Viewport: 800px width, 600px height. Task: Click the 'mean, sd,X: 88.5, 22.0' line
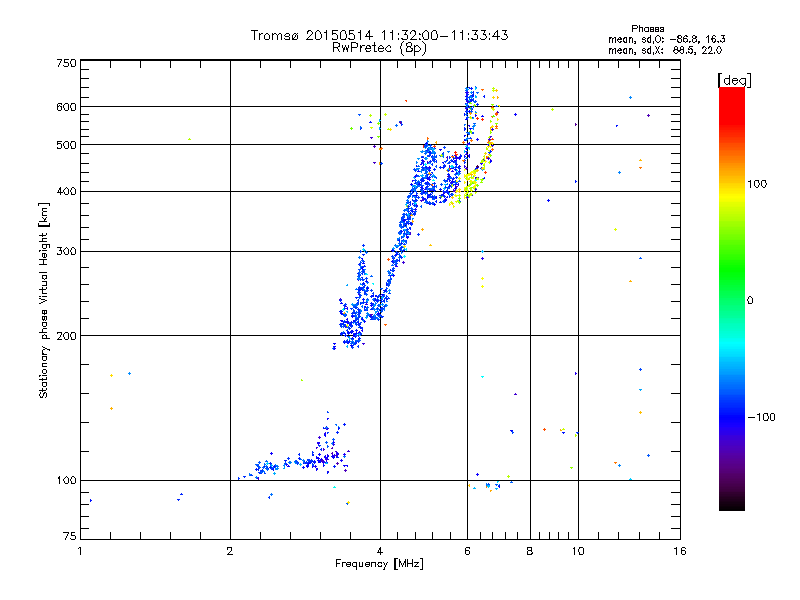point(665,50)
